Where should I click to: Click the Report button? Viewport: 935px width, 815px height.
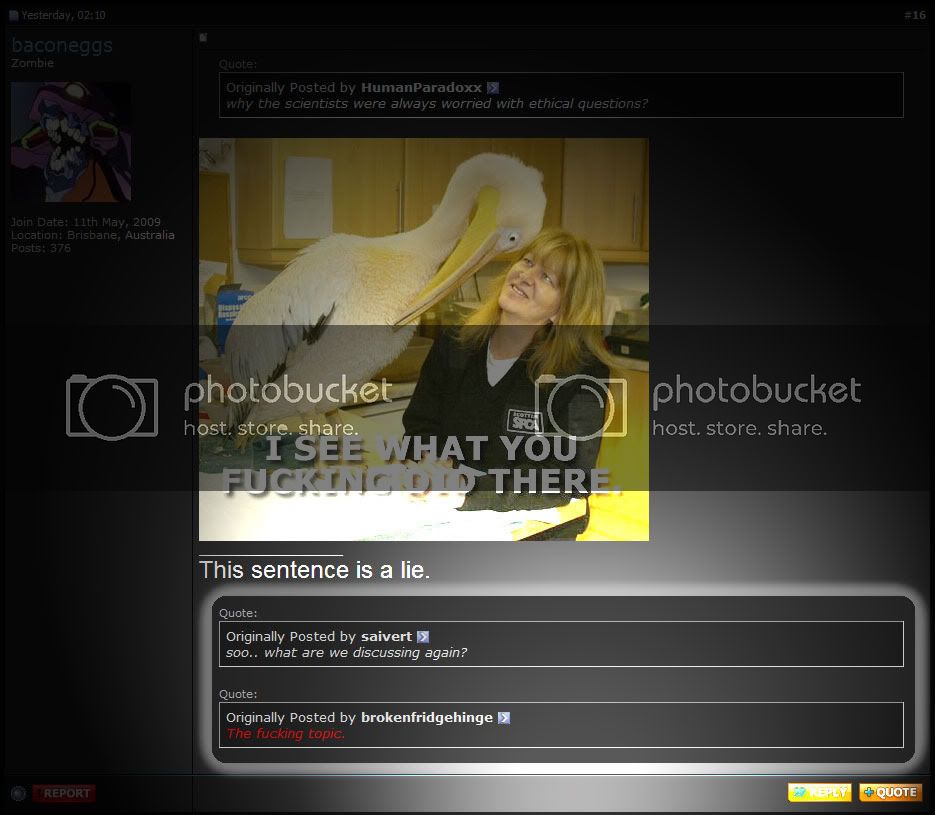tap(64, 793)
